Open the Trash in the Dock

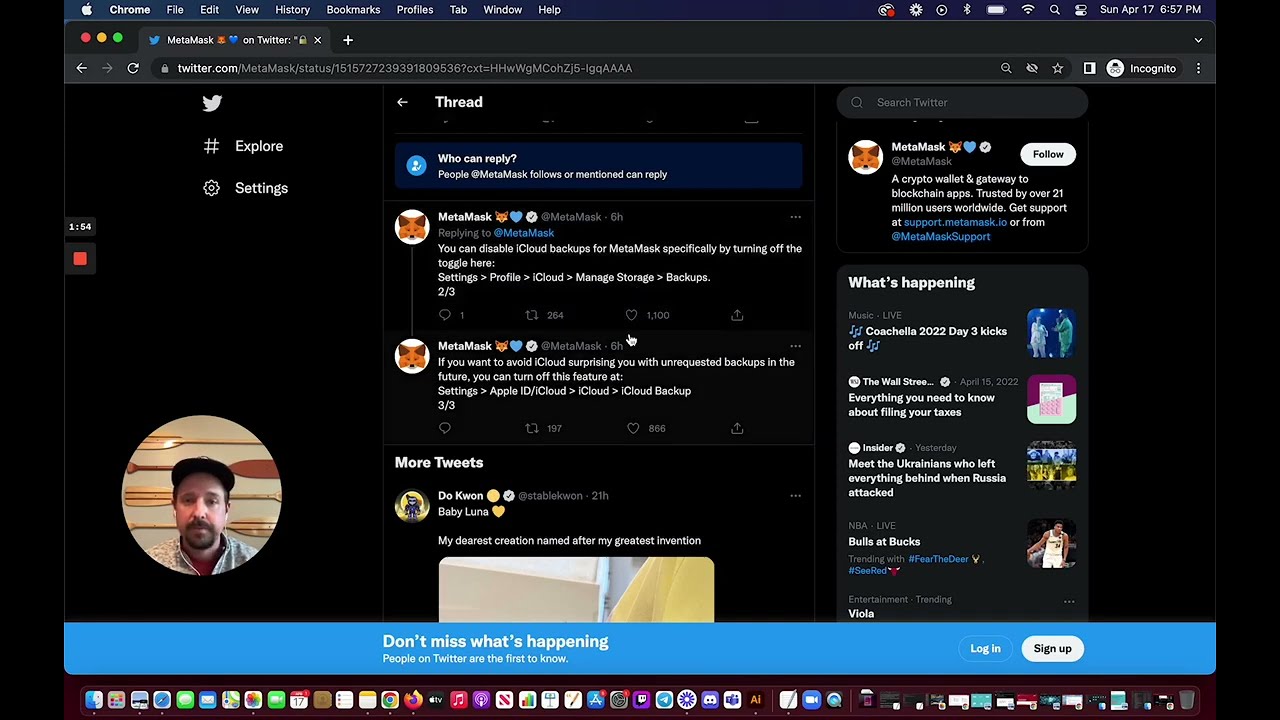1187,700
